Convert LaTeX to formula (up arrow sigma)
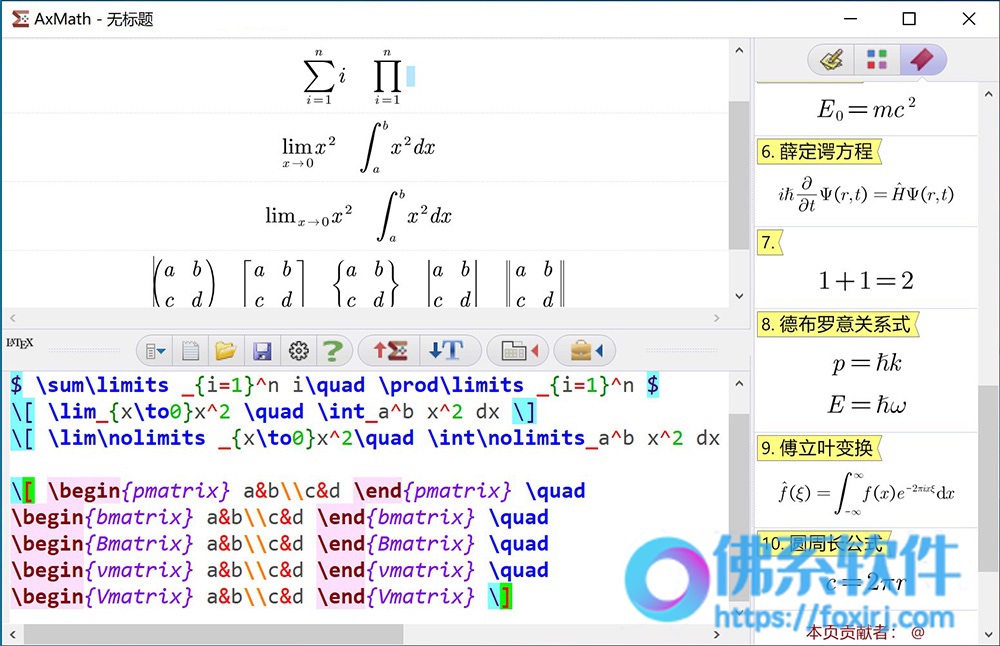Viewport: 1000px width, 646px height. click(x=390, y=350)
